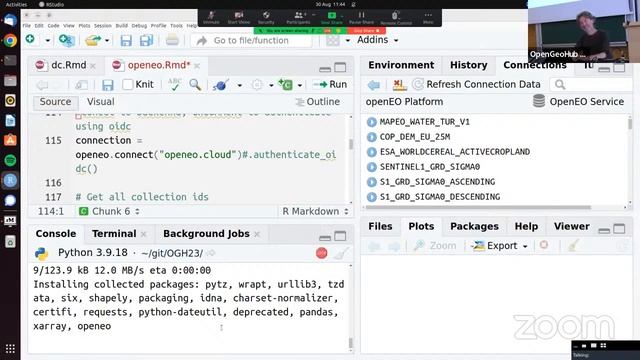The image size is (640, 360).
Task: Switch to the dc.Rmd tab
Action: 68,65
